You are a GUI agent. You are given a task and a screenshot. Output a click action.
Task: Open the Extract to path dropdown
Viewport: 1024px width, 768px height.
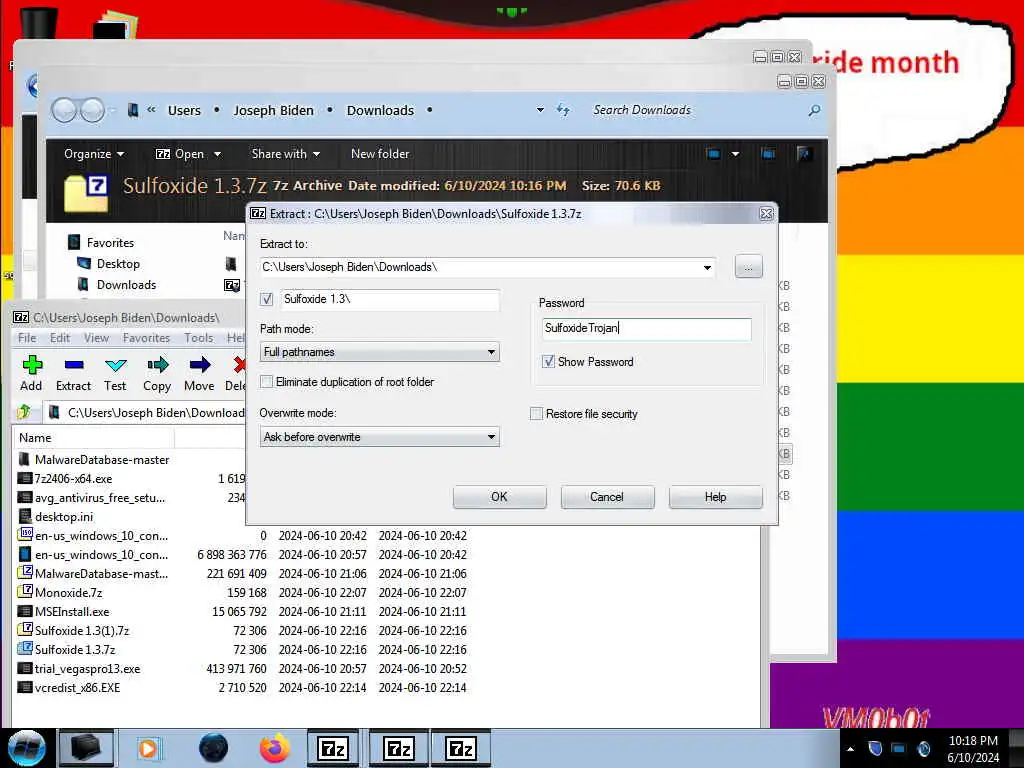point(707,267)
